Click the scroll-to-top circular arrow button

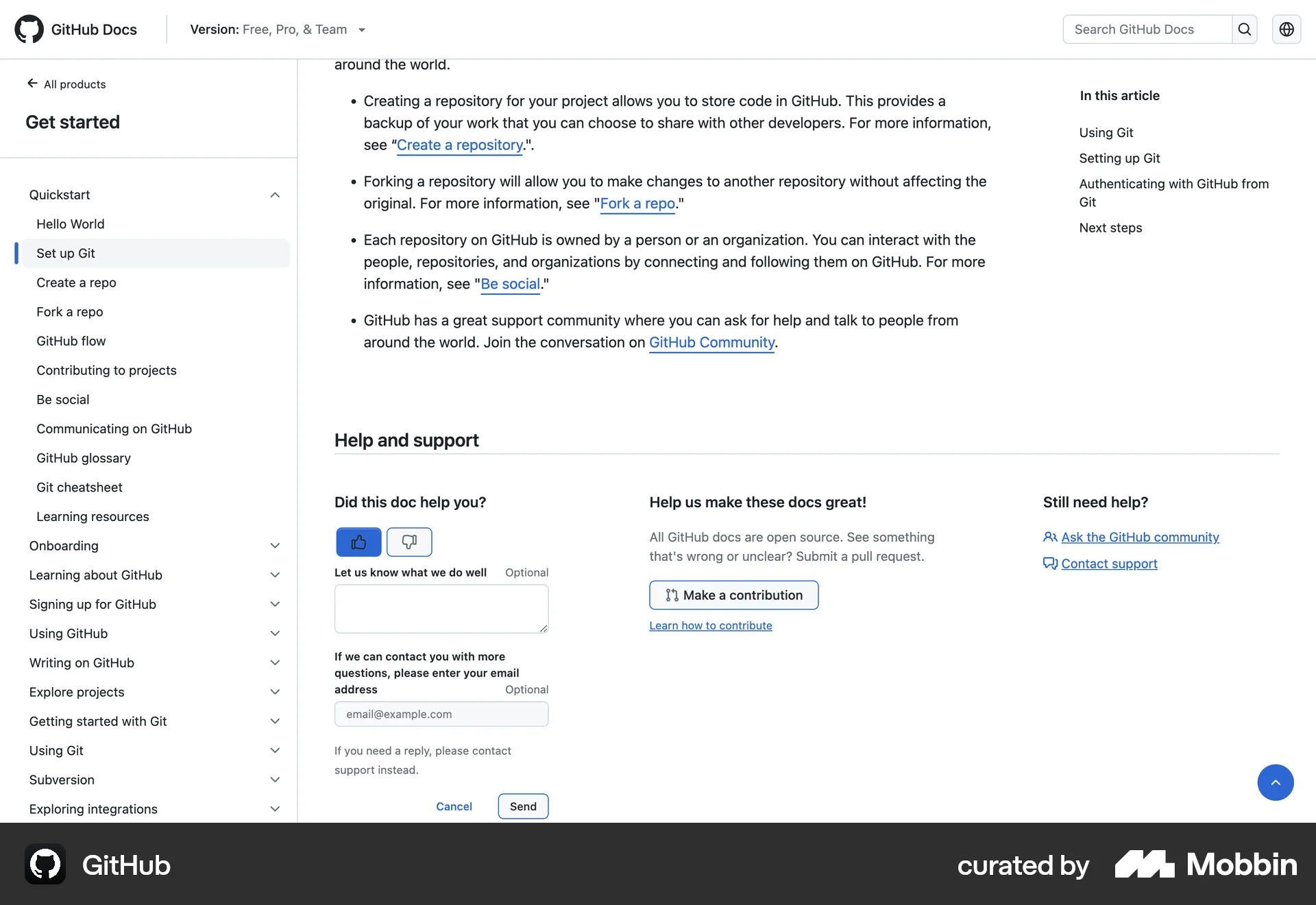1275,782
